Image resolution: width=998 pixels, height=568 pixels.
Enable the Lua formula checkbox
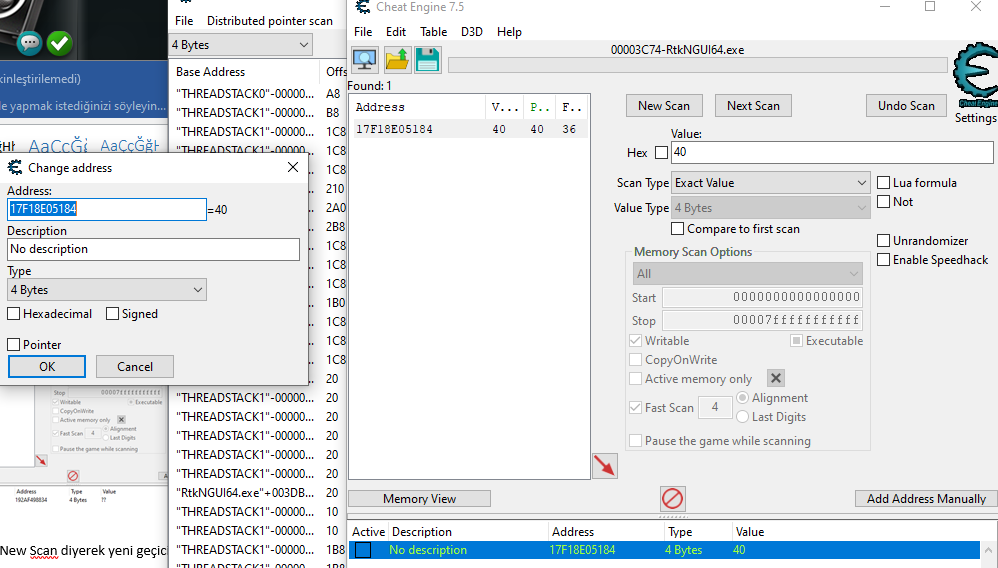click(883, 183)
